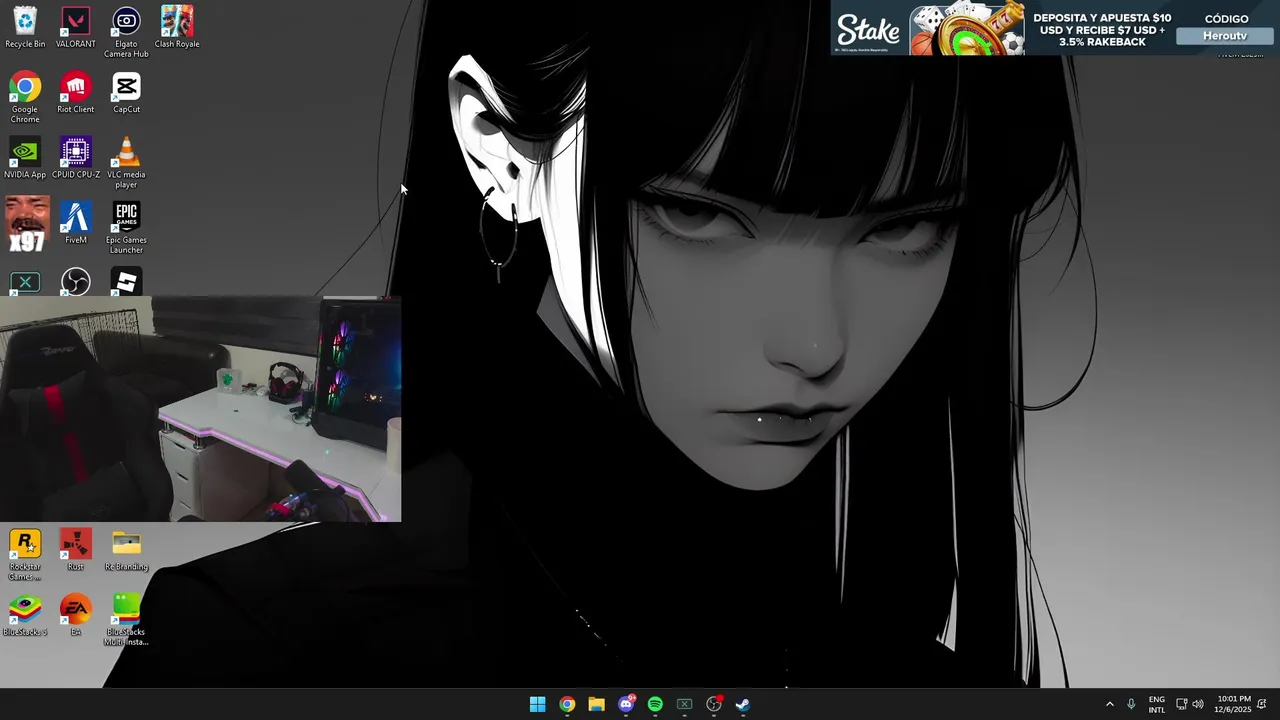Click the Heroutv code button
This screenshot has height=720, width=1280.
click(x=1226, y=36)
